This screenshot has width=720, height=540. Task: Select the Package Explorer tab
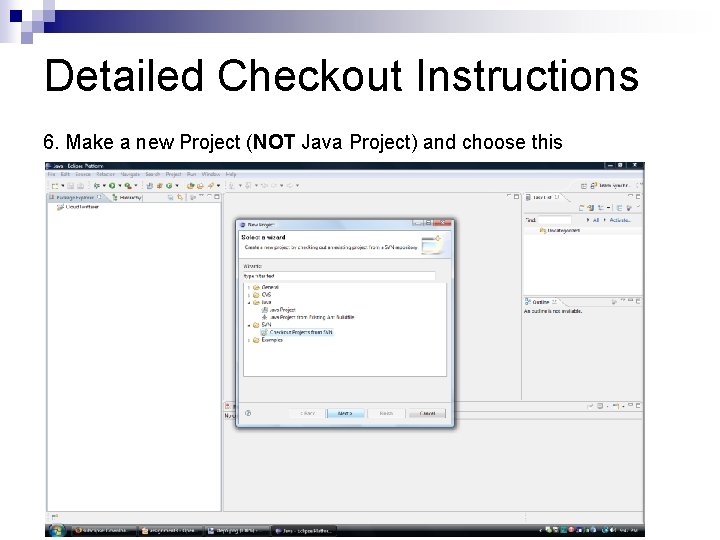click(75, 197)
